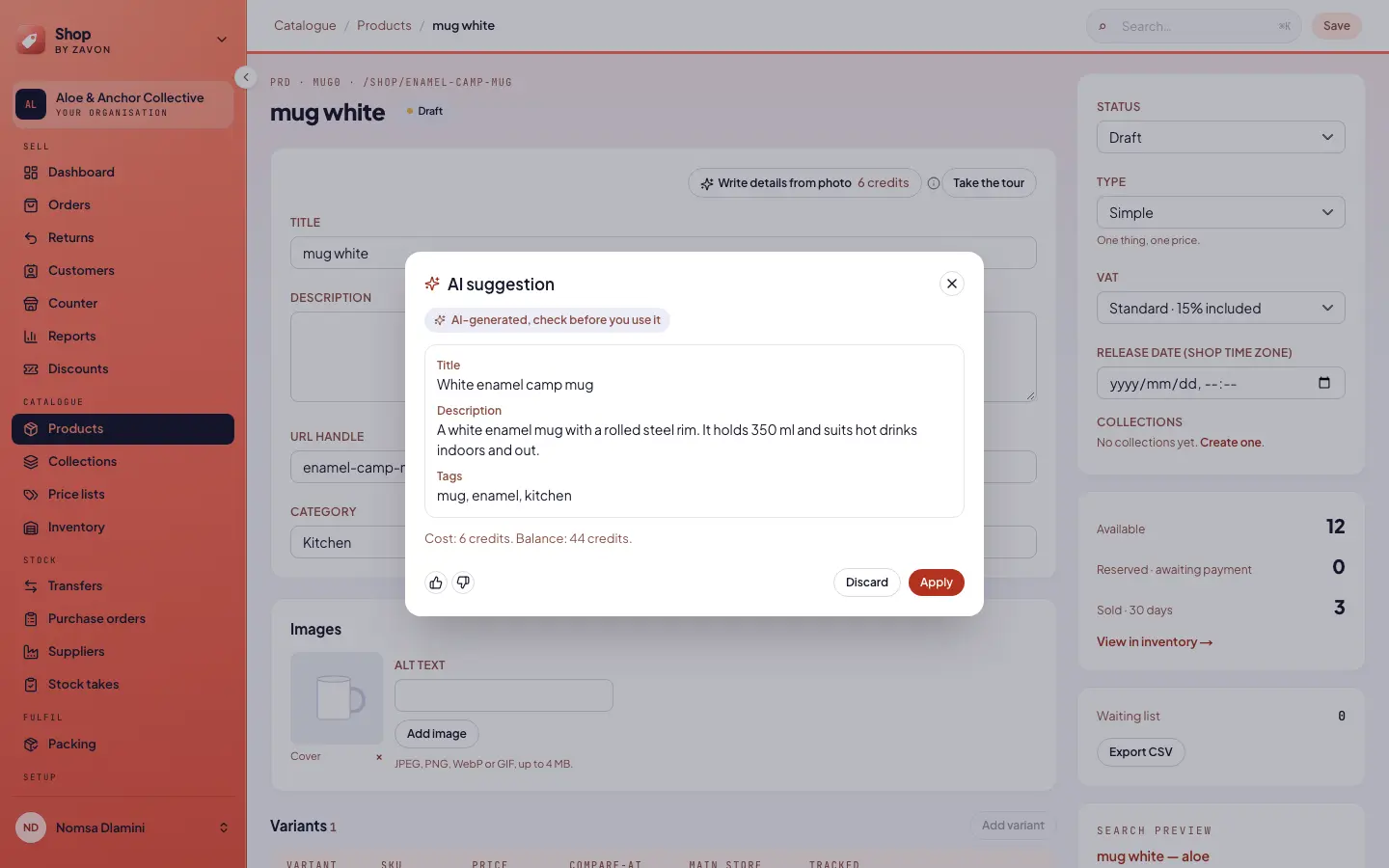Click the Take the tour button

tap(989, 183)
